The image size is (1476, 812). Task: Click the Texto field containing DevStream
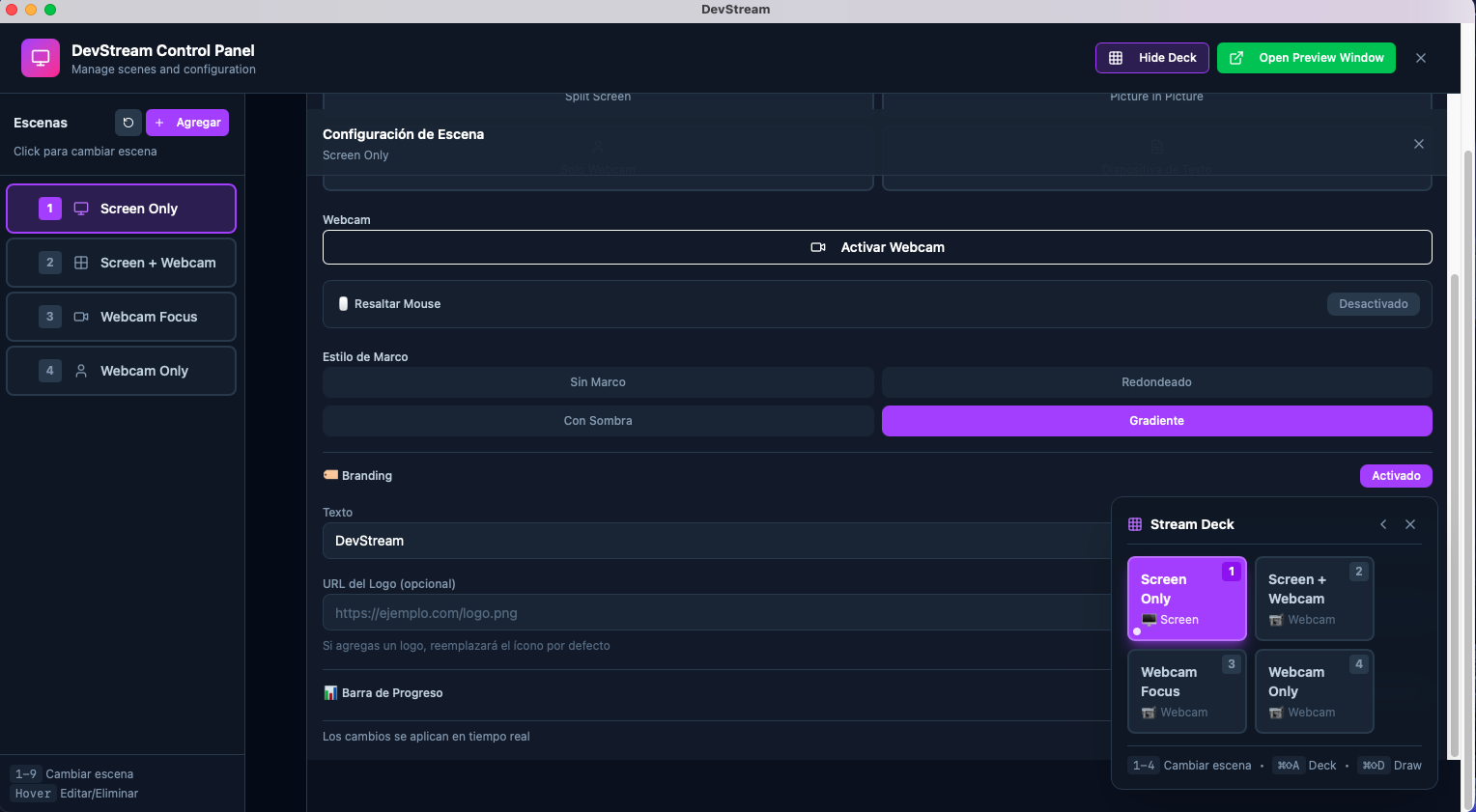(716, 541)
